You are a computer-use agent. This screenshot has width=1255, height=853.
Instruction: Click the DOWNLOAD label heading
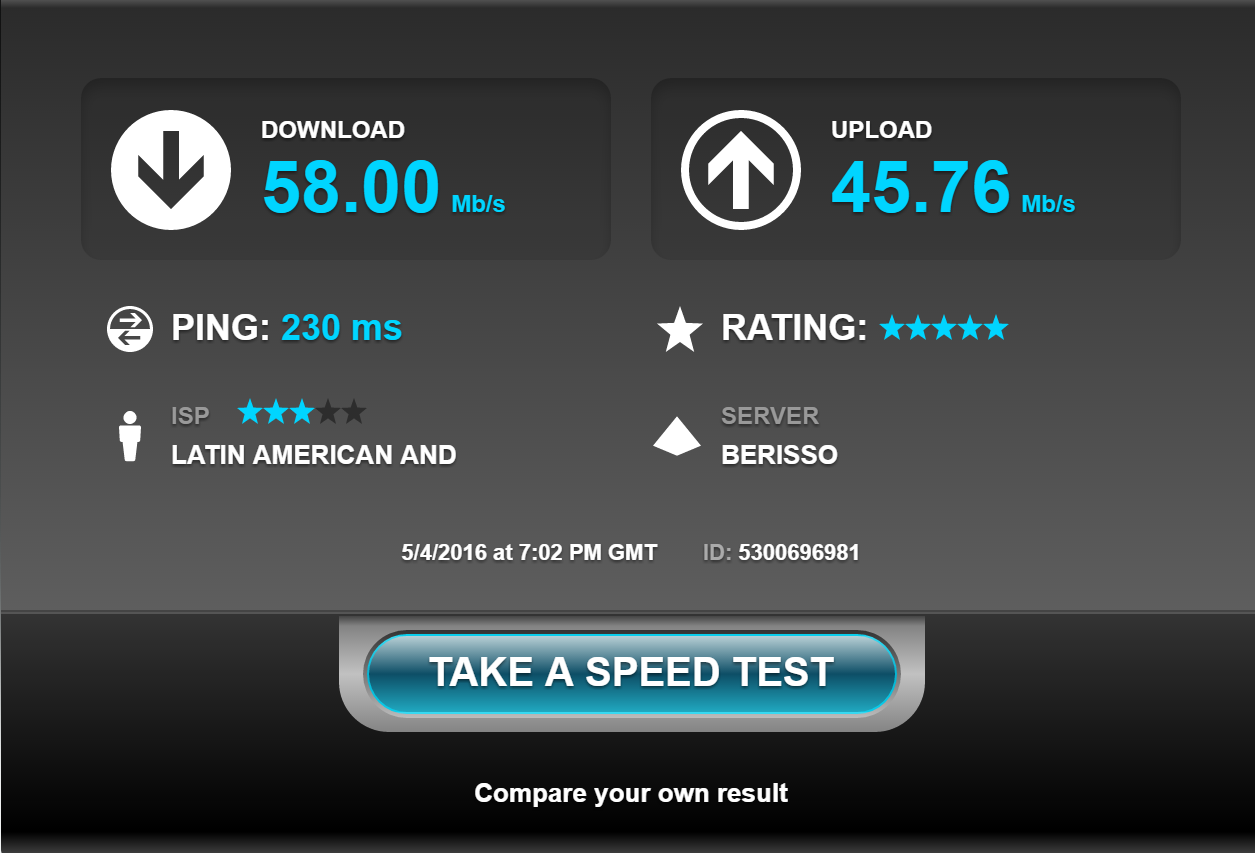point(333,130)
